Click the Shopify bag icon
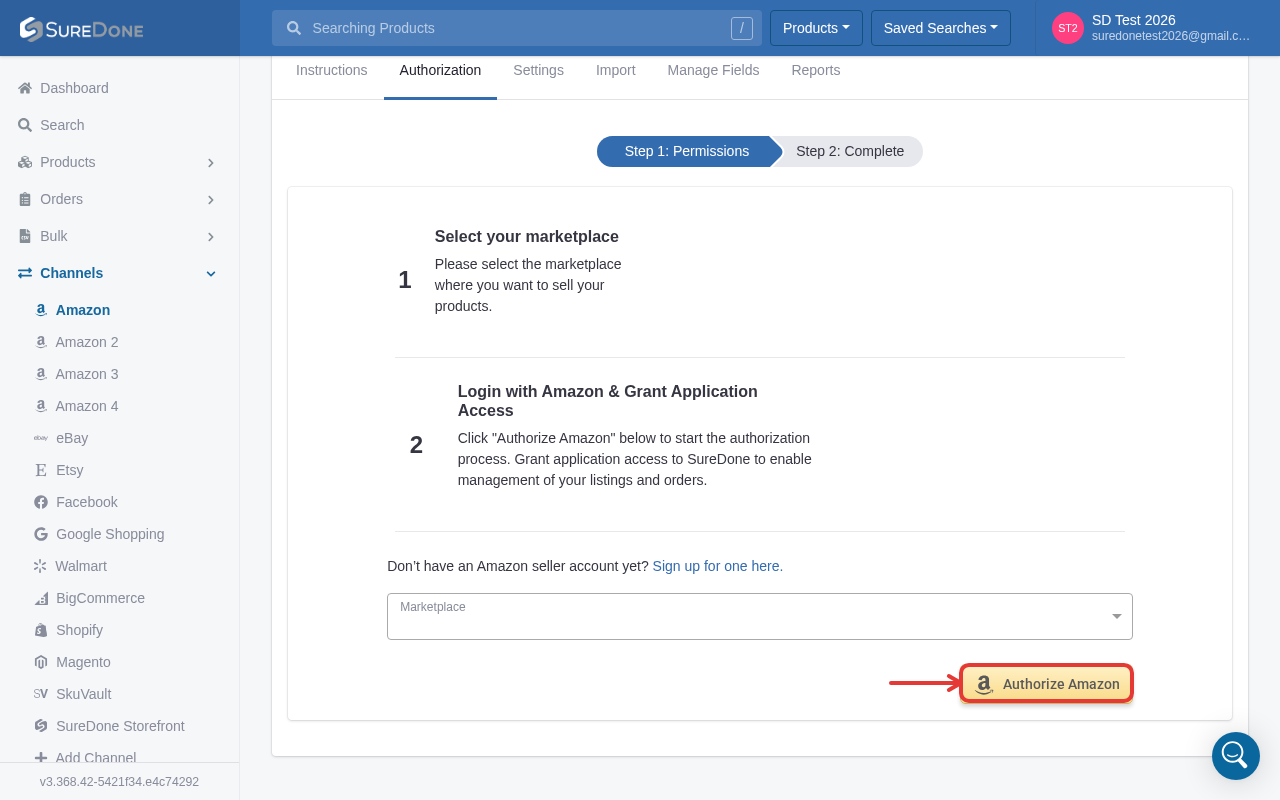1280x800 pixels. pyautogui.click(x=41, y=630)
